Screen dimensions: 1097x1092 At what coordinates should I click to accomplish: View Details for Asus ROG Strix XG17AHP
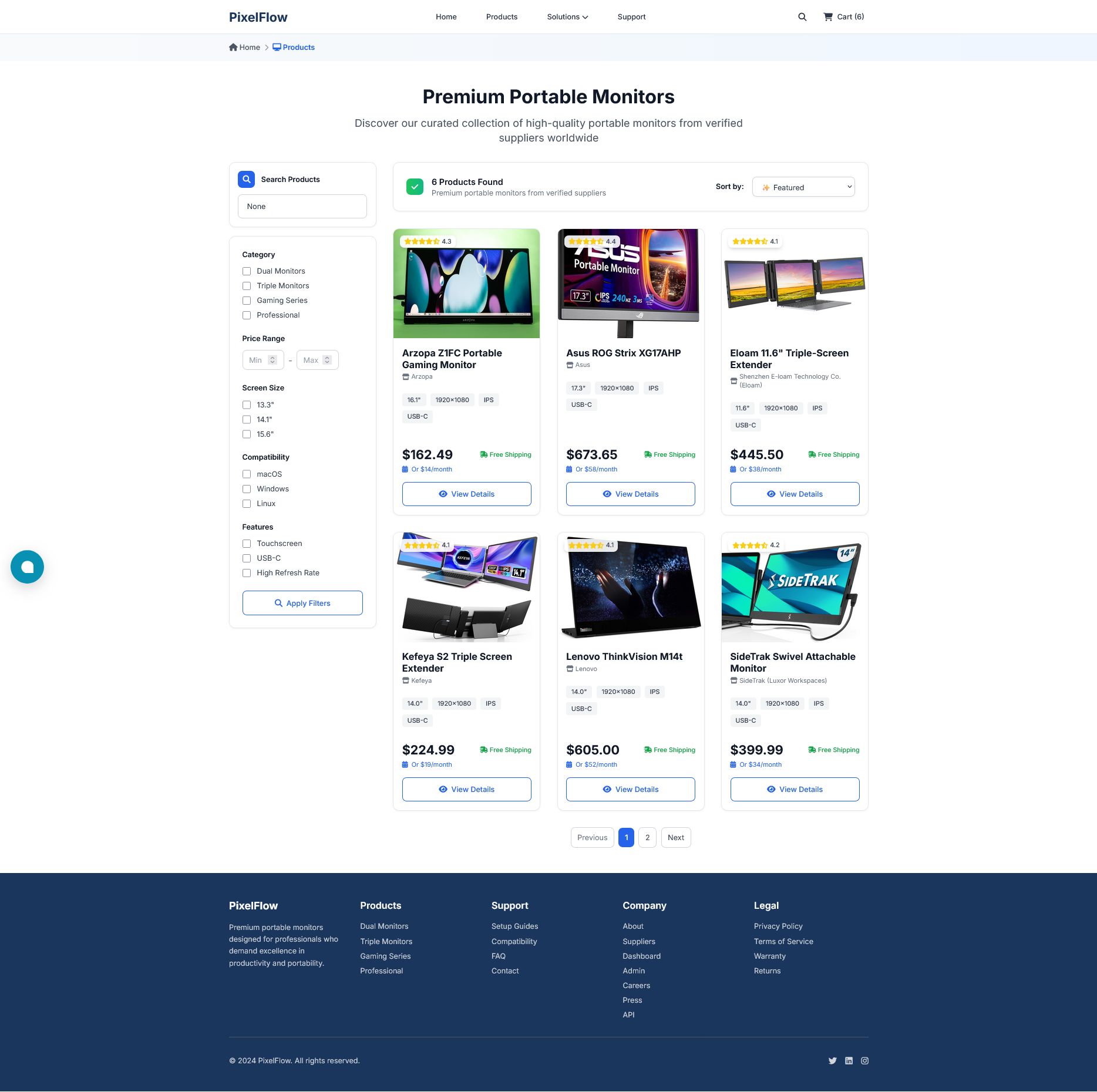coord(631,494)
